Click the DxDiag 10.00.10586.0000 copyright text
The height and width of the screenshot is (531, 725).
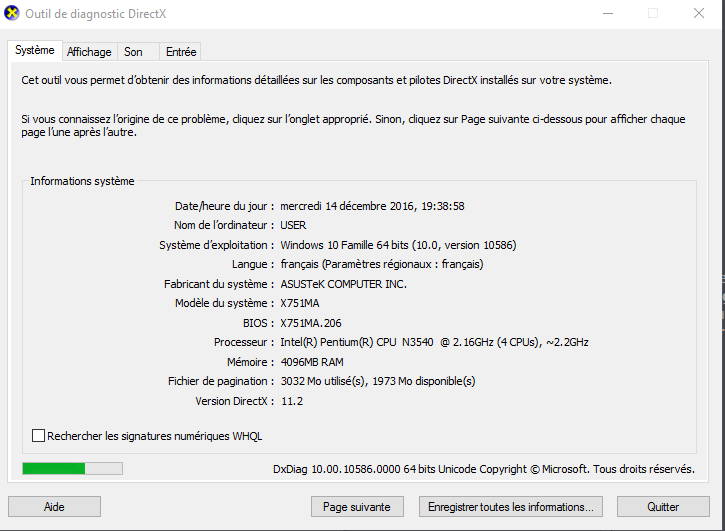pyautogui.click(x=484, y=469)
